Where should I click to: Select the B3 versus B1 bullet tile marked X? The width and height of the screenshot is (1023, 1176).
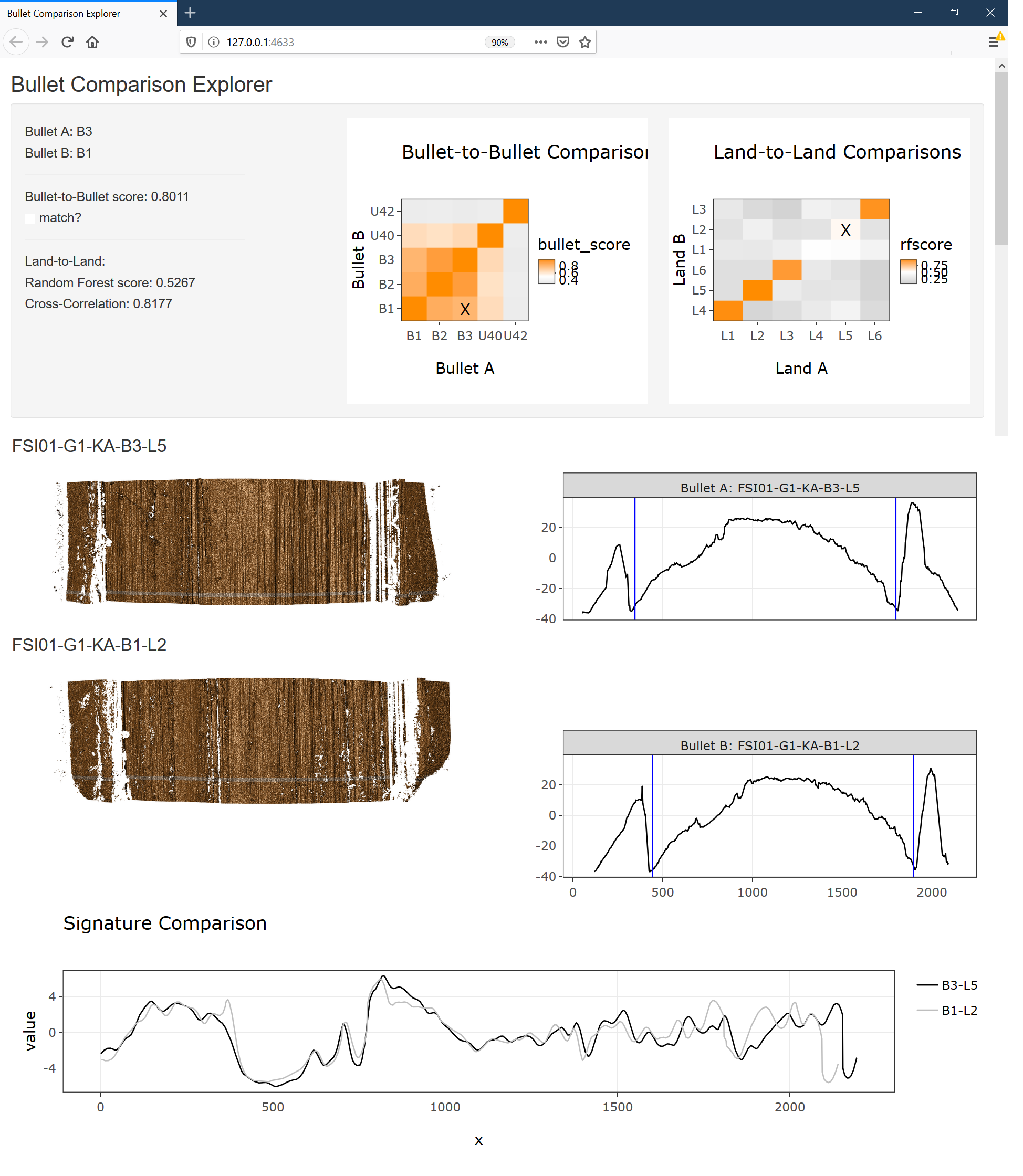[465, 309]
